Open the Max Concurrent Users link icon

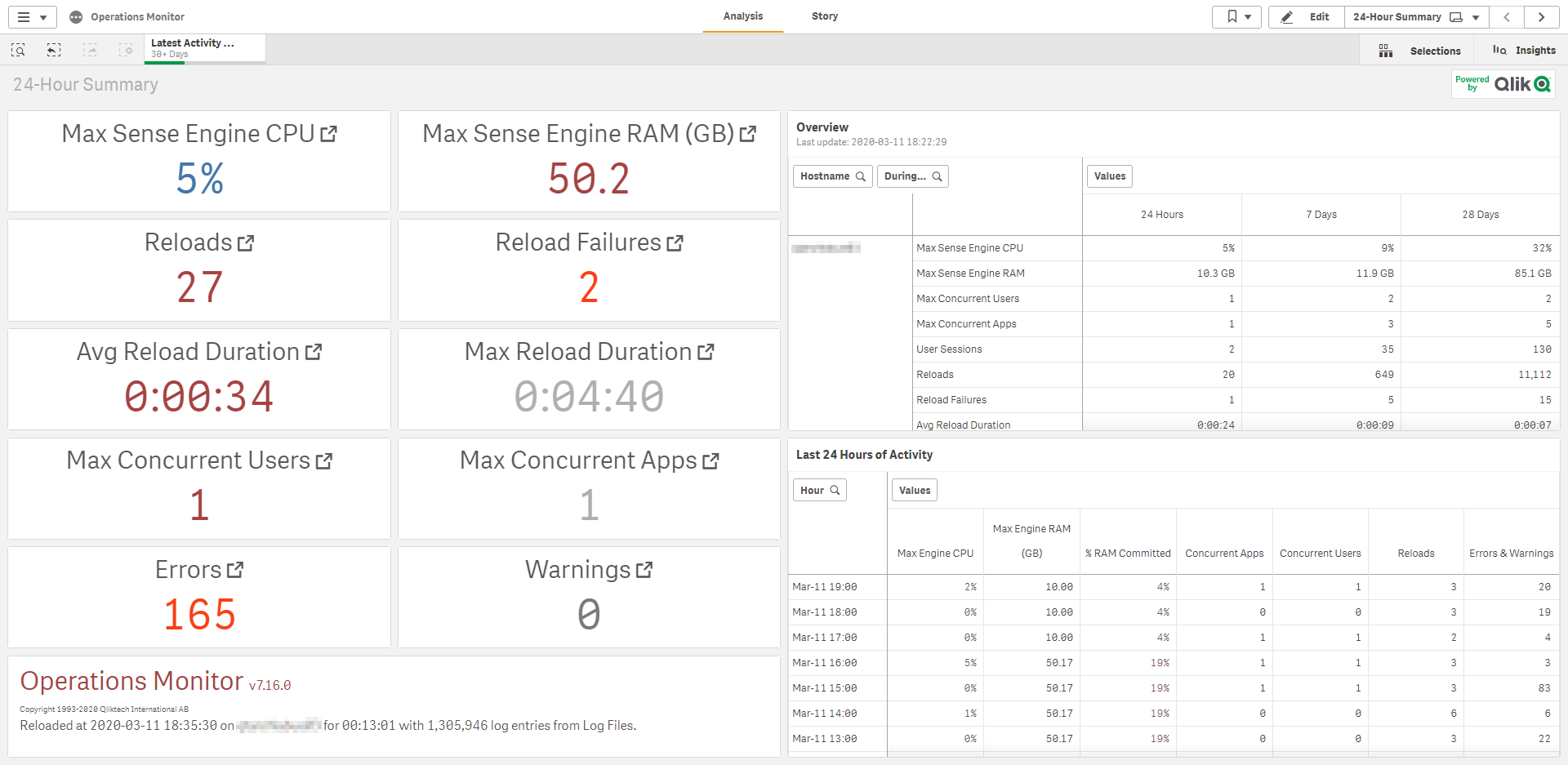tap(323, 461)
